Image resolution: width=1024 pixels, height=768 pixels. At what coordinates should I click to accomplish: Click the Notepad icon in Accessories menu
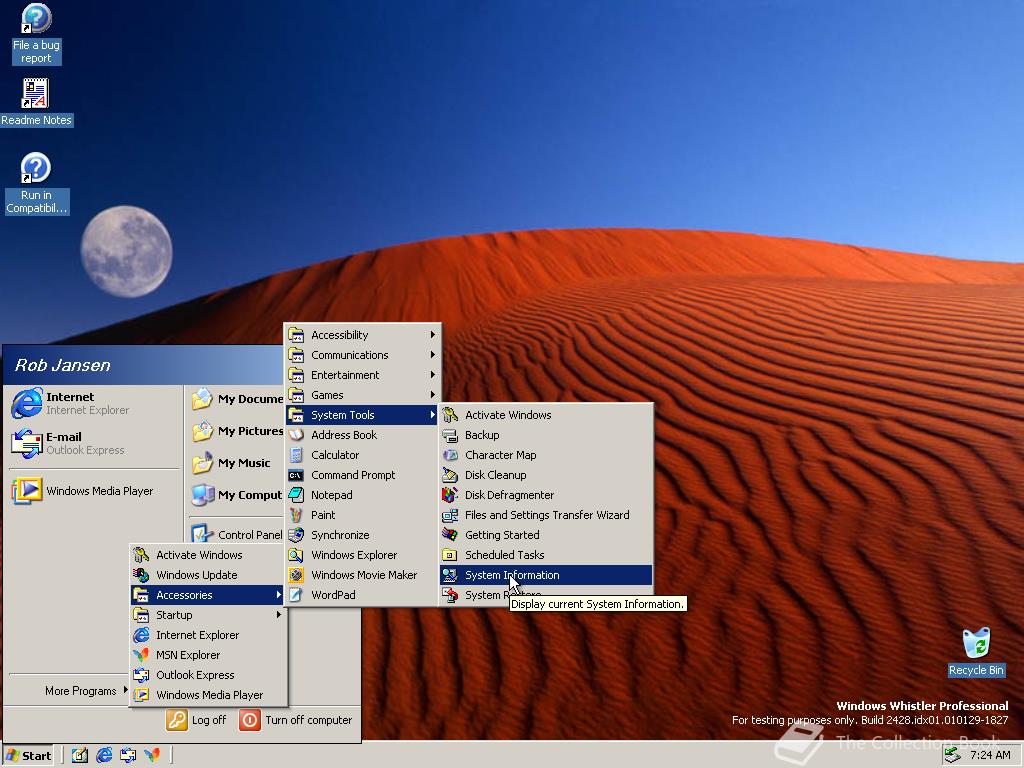click(296, 495)
